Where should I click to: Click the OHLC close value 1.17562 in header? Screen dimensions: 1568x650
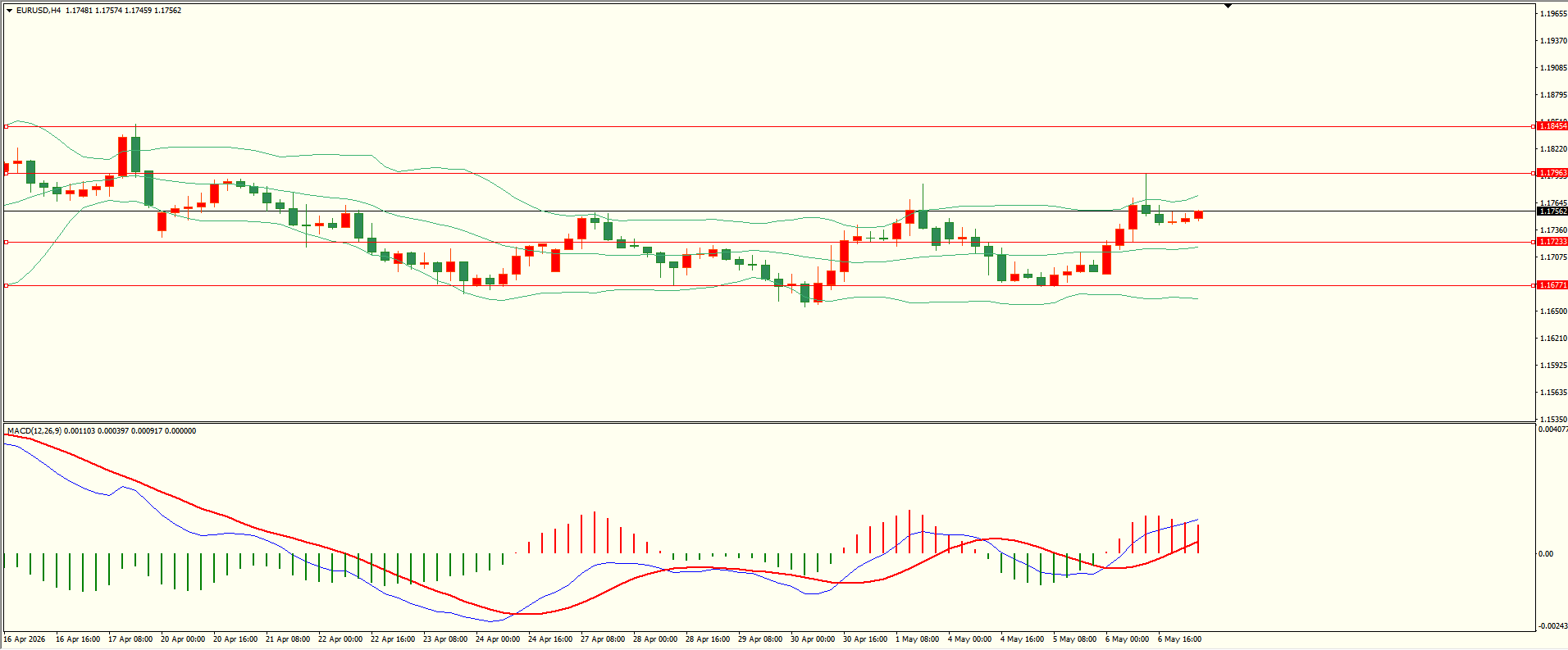click(x=167, y=11)
